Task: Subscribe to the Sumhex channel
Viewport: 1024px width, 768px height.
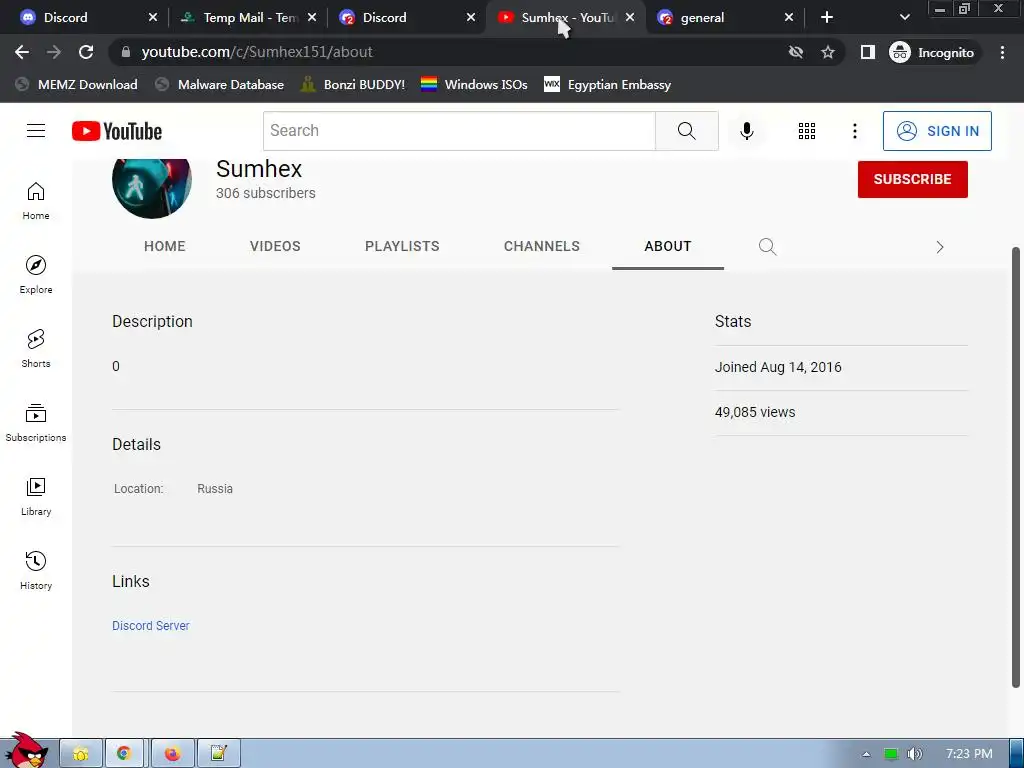Action: tap(912, 179)
